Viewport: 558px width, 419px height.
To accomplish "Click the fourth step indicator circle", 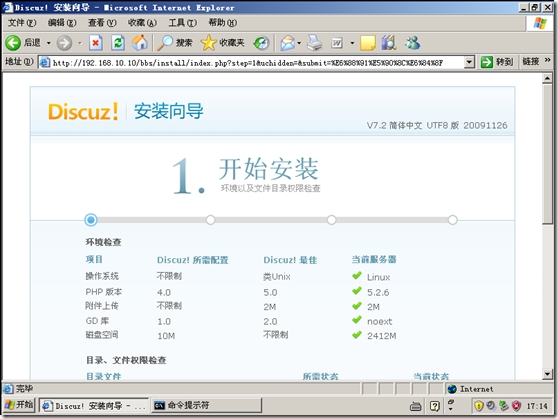I will (453, 220).
